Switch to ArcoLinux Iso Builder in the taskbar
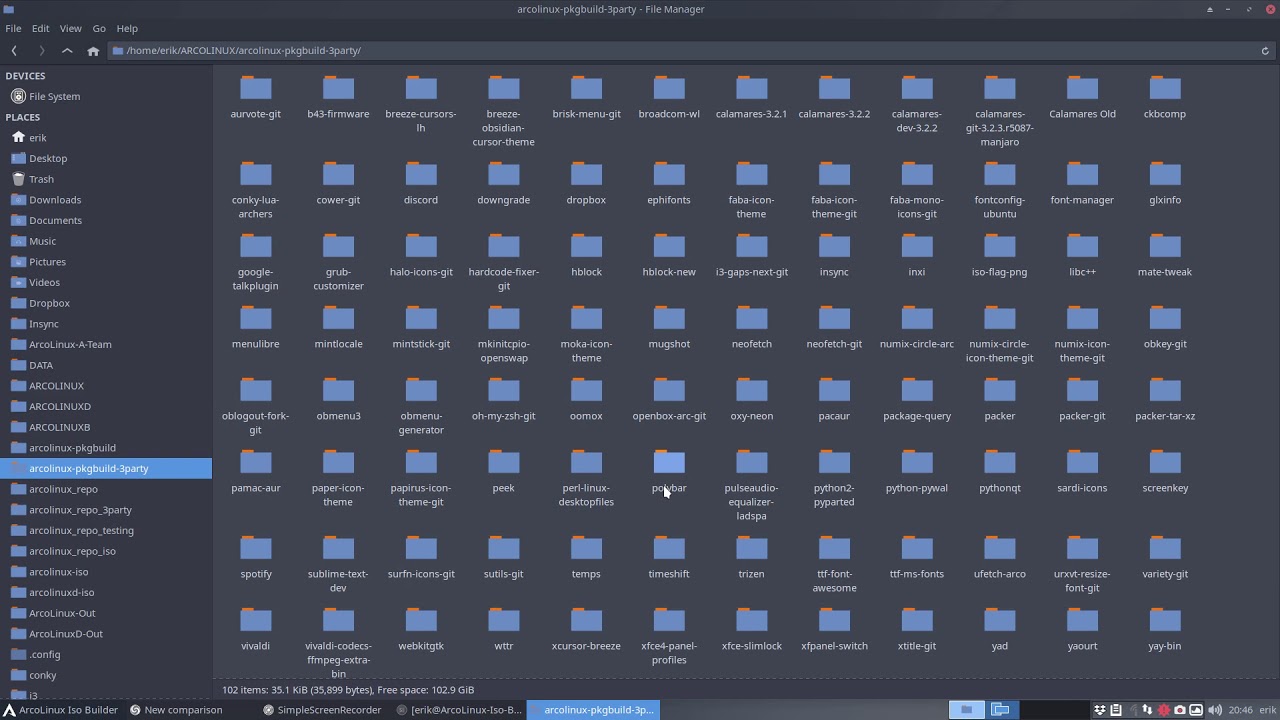The image size is (1280, 720). pos(61,710)
